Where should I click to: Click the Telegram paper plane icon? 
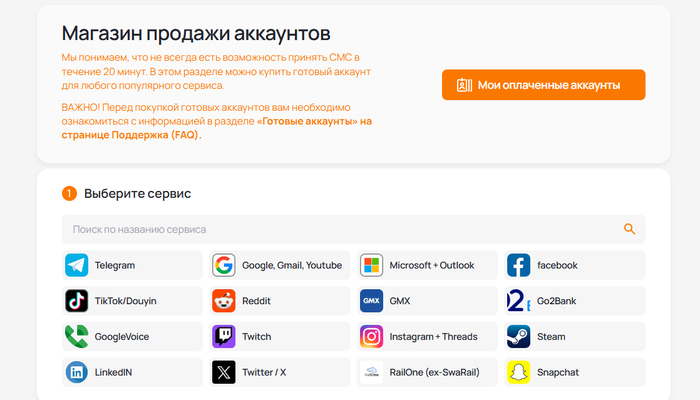(77, 265)
